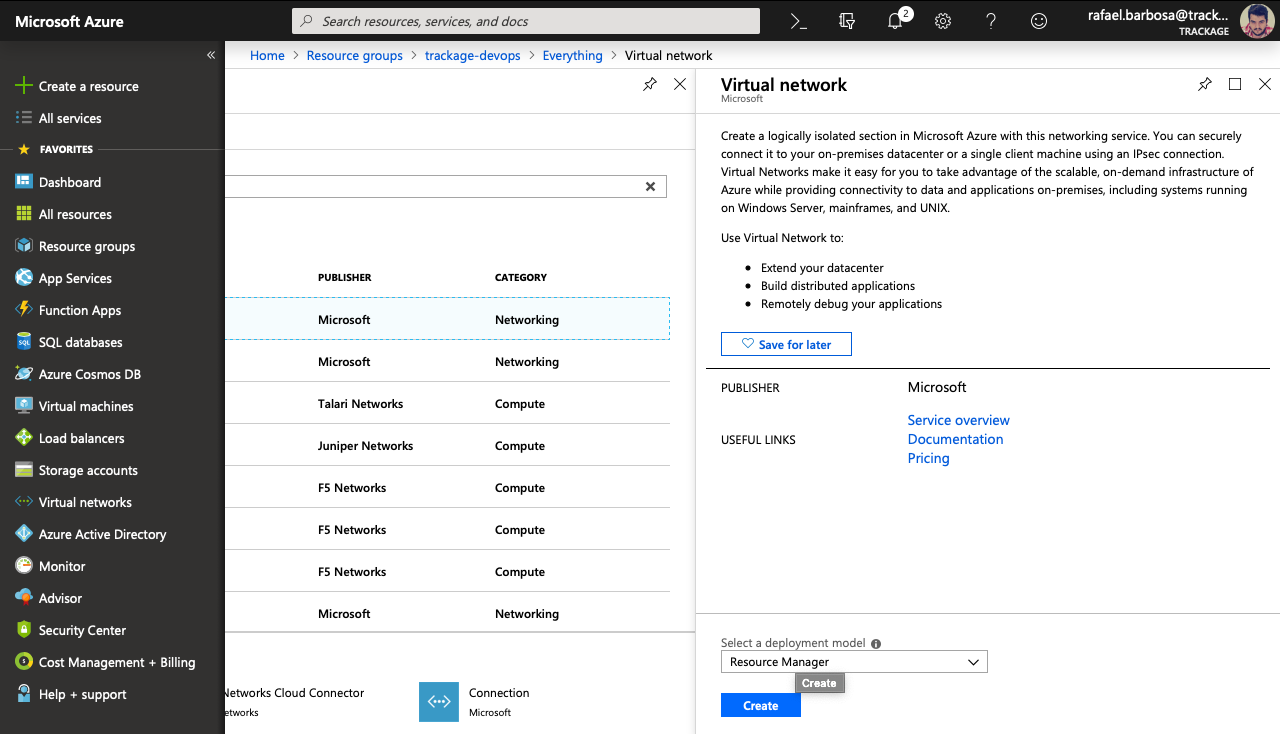The image size is (1280, 734).
Task: Click the Save for later button
Action: point(786,345)
